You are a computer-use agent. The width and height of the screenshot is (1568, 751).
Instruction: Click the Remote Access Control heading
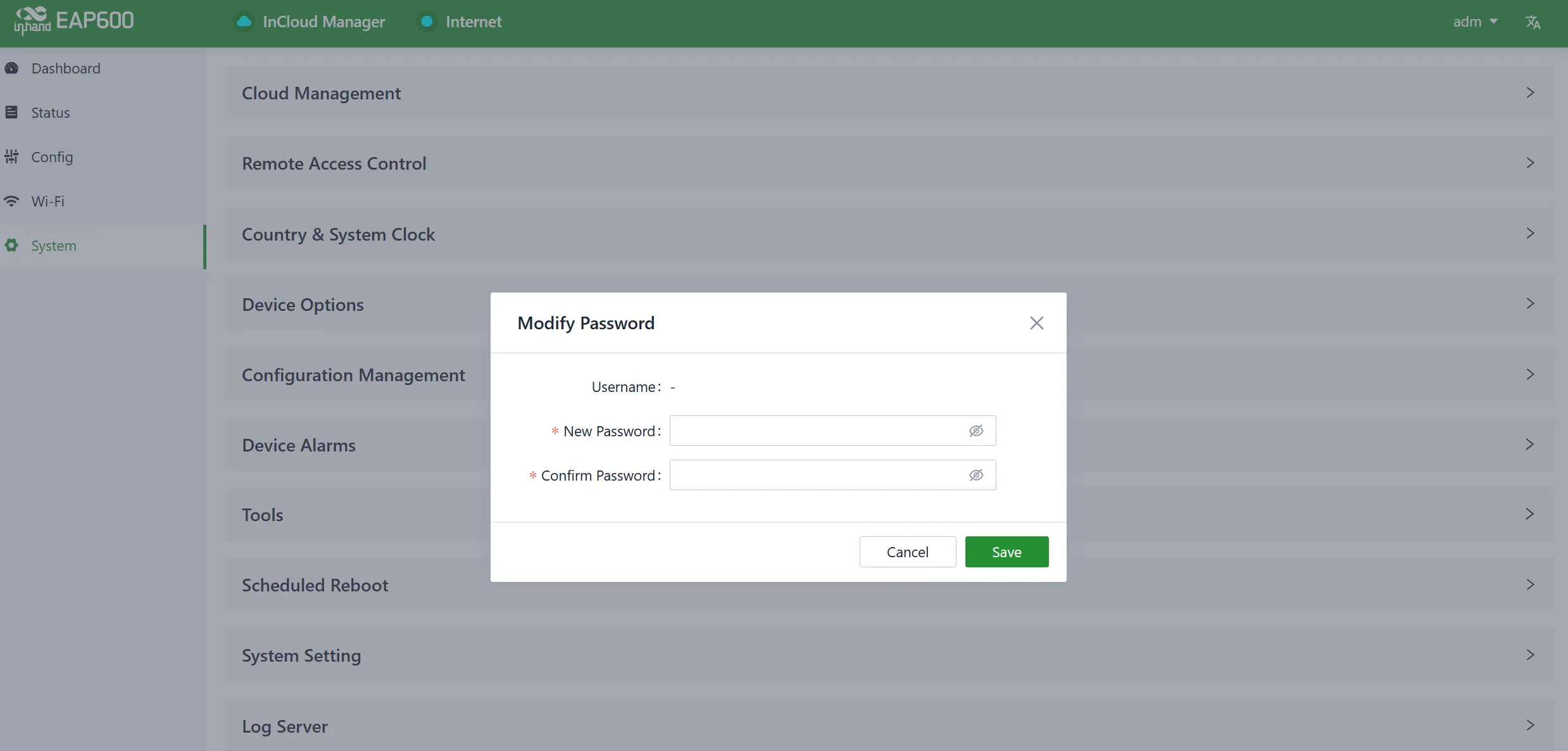tap(334, 163)
